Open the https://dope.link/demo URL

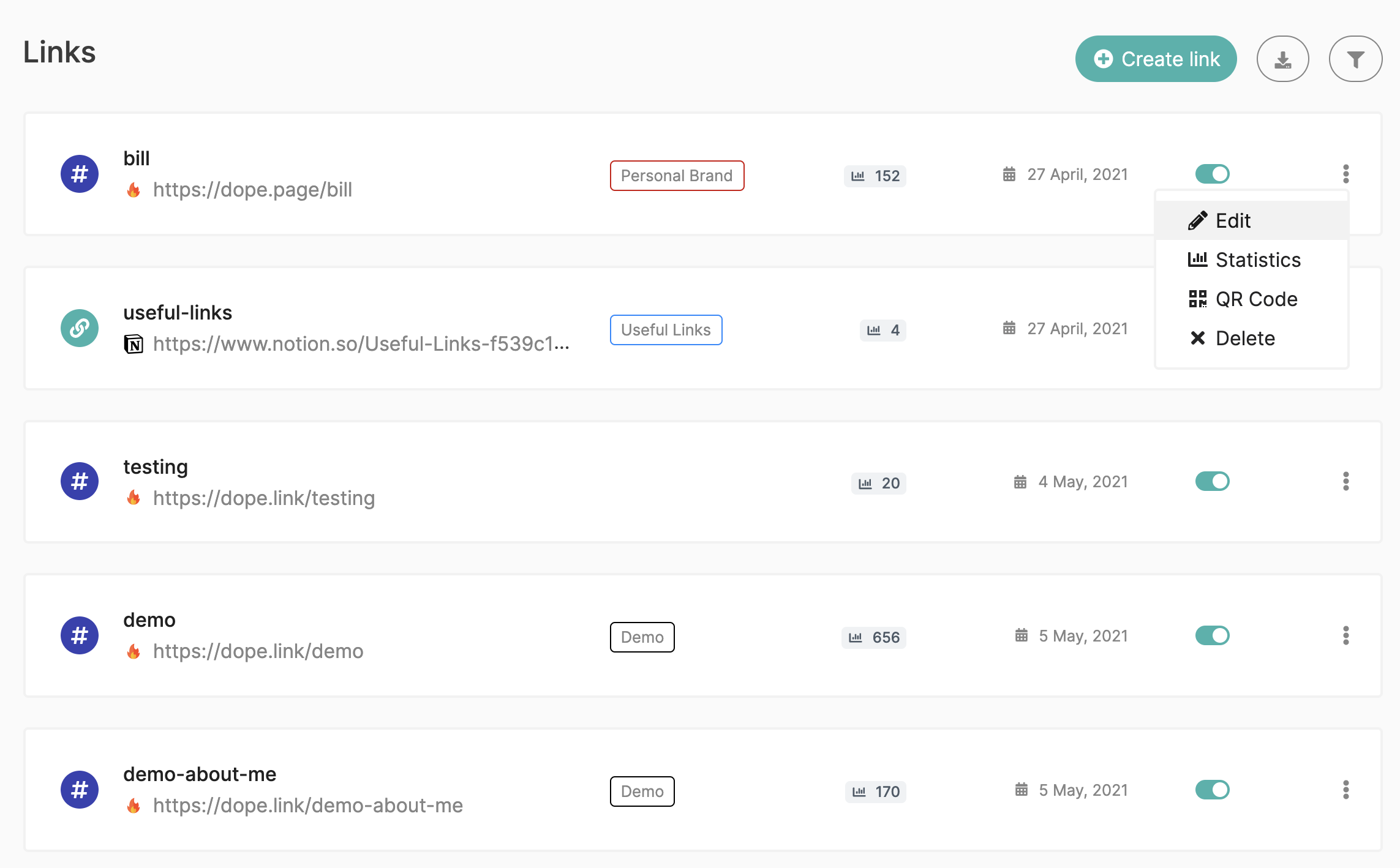coord(258,651)
